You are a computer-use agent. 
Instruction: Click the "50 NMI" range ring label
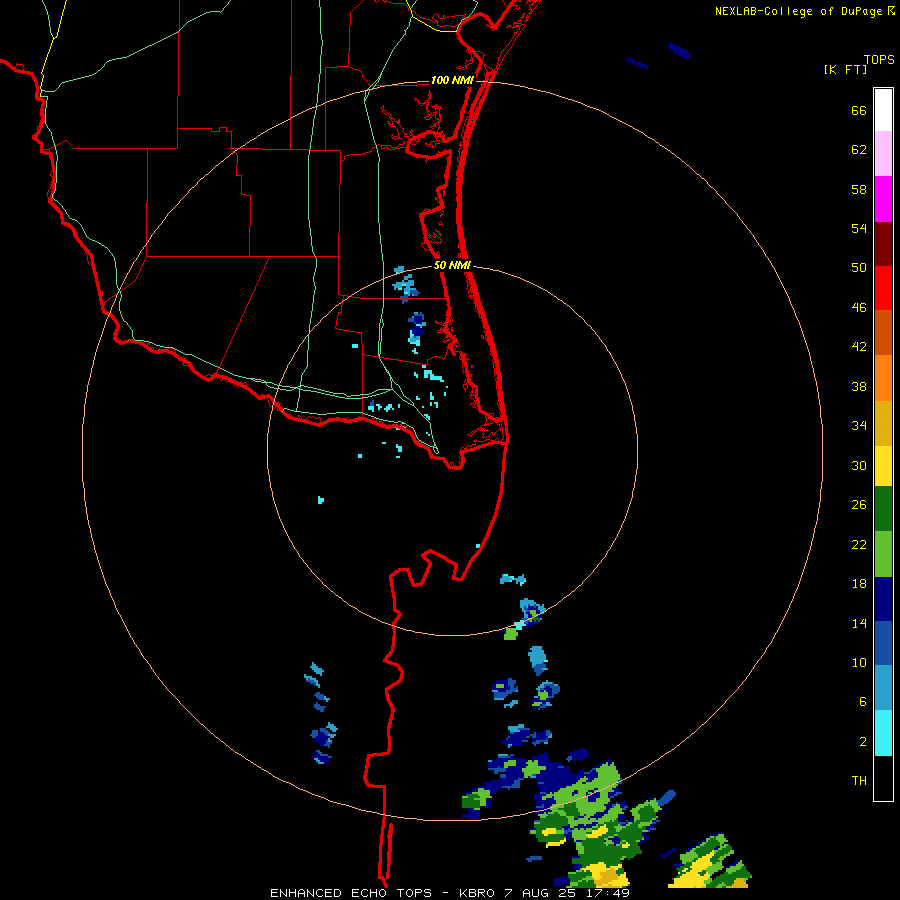tap(452, 265)
